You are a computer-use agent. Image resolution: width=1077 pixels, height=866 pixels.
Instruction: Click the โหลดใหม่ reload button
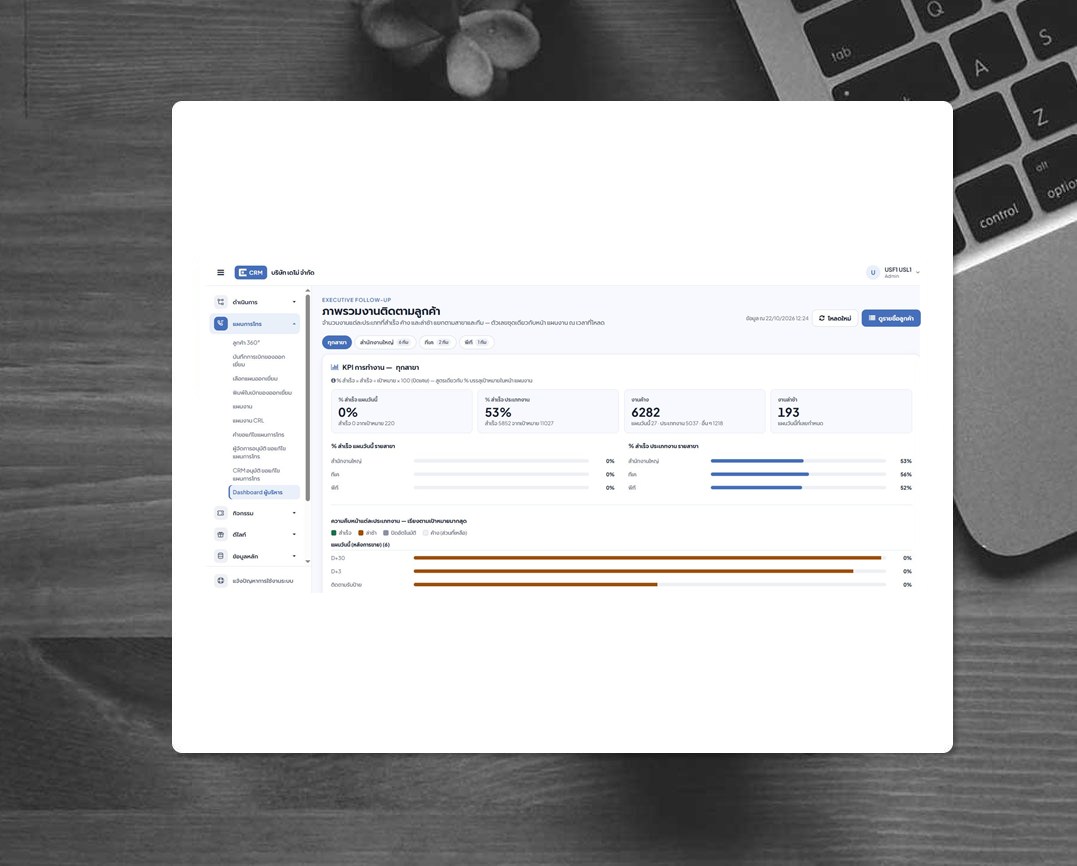pos(835,318)
